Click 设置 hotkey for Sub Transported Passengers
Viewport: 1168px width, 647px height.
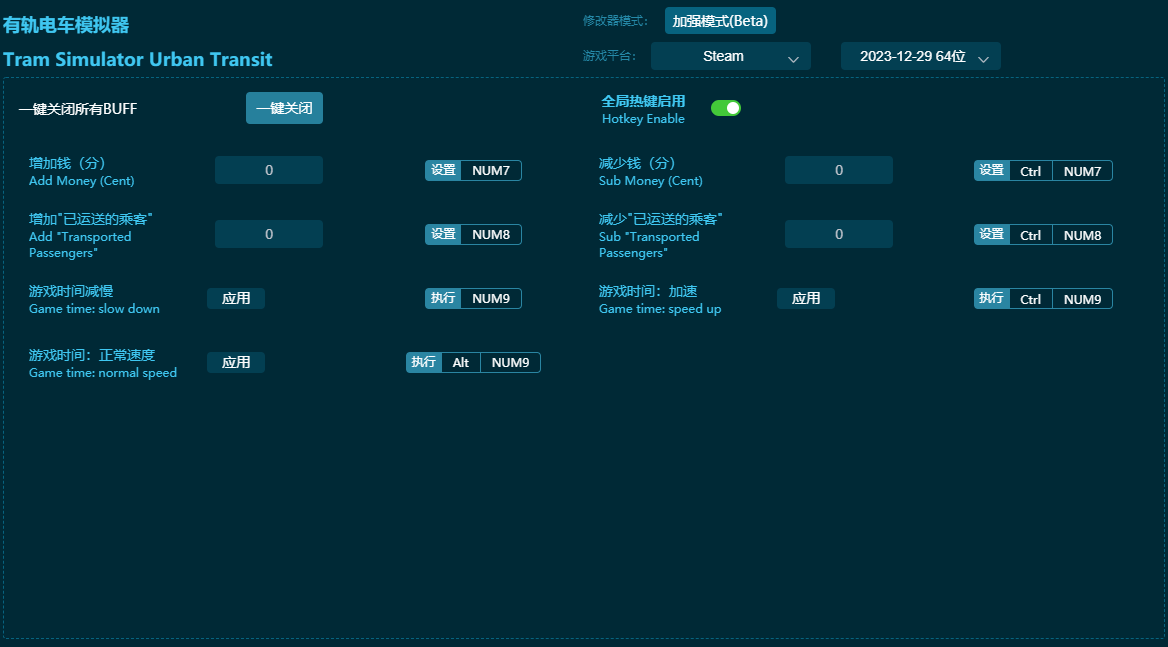click(991, 235)
